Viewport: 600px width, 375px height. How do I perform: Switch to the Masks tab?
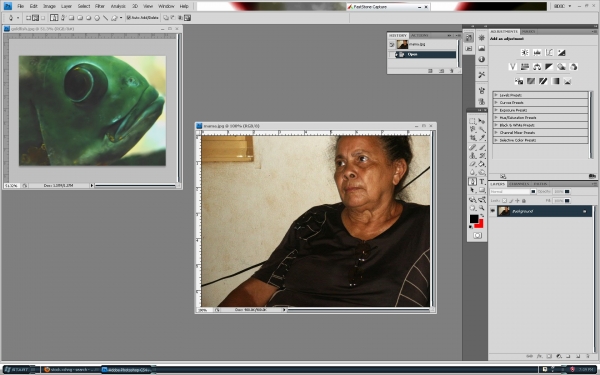coord(528,31)
